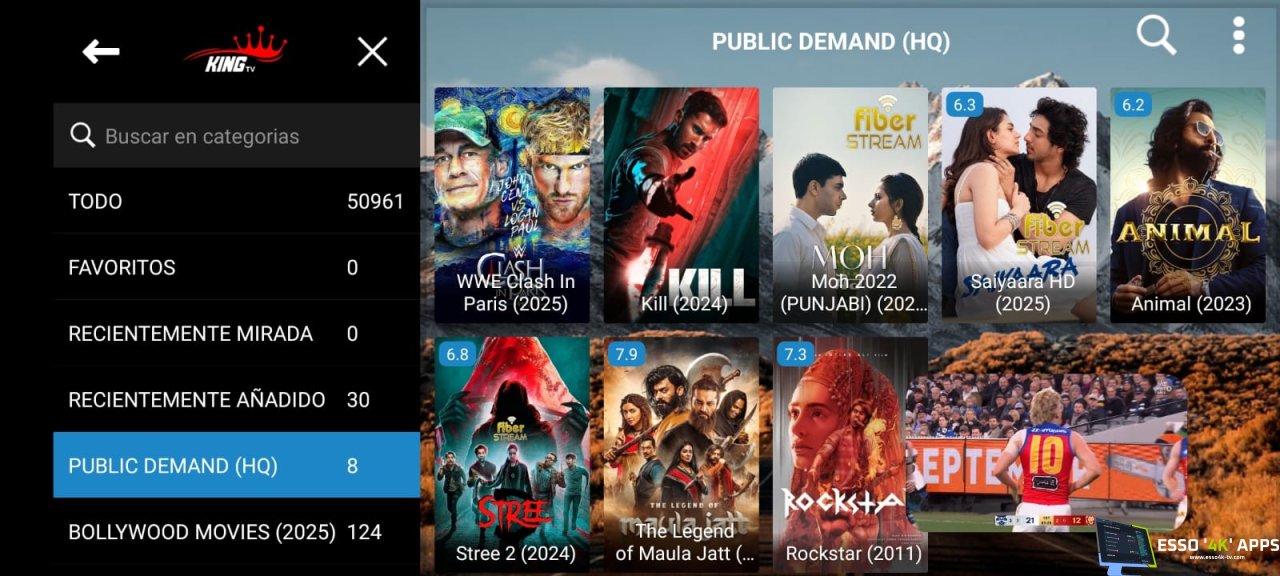The height and width of the screenshot is (576, 1280).
Task: Open the Kill (2024) movie poster
Action: click(681, 205)
